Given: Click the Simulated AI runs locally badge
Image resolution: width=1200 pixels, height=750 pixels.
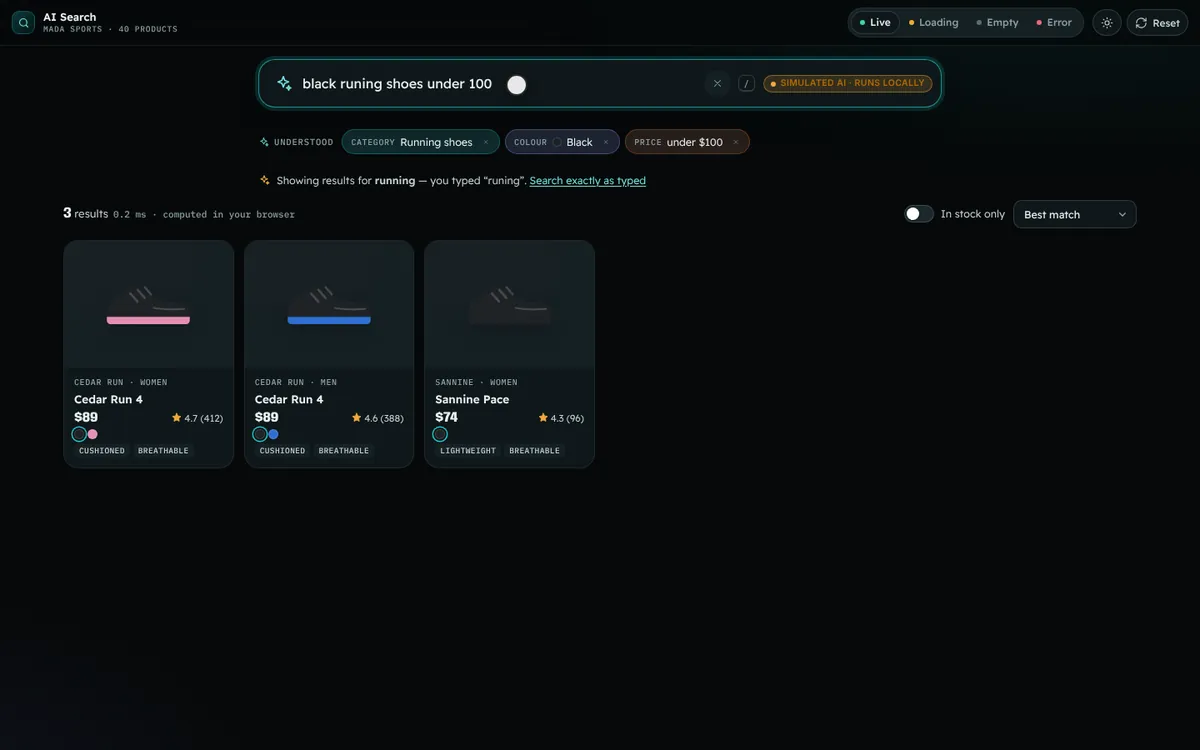Looking at the screenshot, I should [x=848, y=84].
